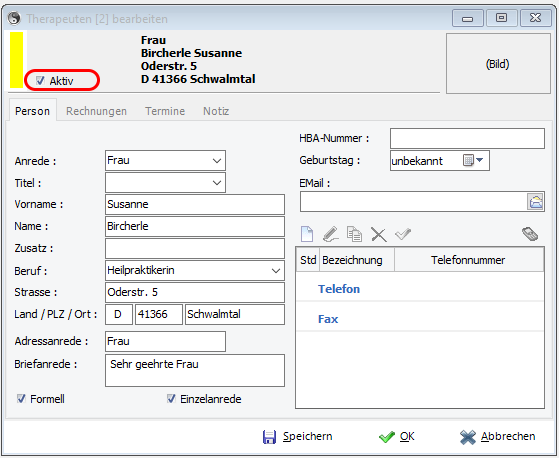The height and width of the screenshot is (458, 559).
Task: Click the delete phone entry X icon
Action: pos(379,235)
